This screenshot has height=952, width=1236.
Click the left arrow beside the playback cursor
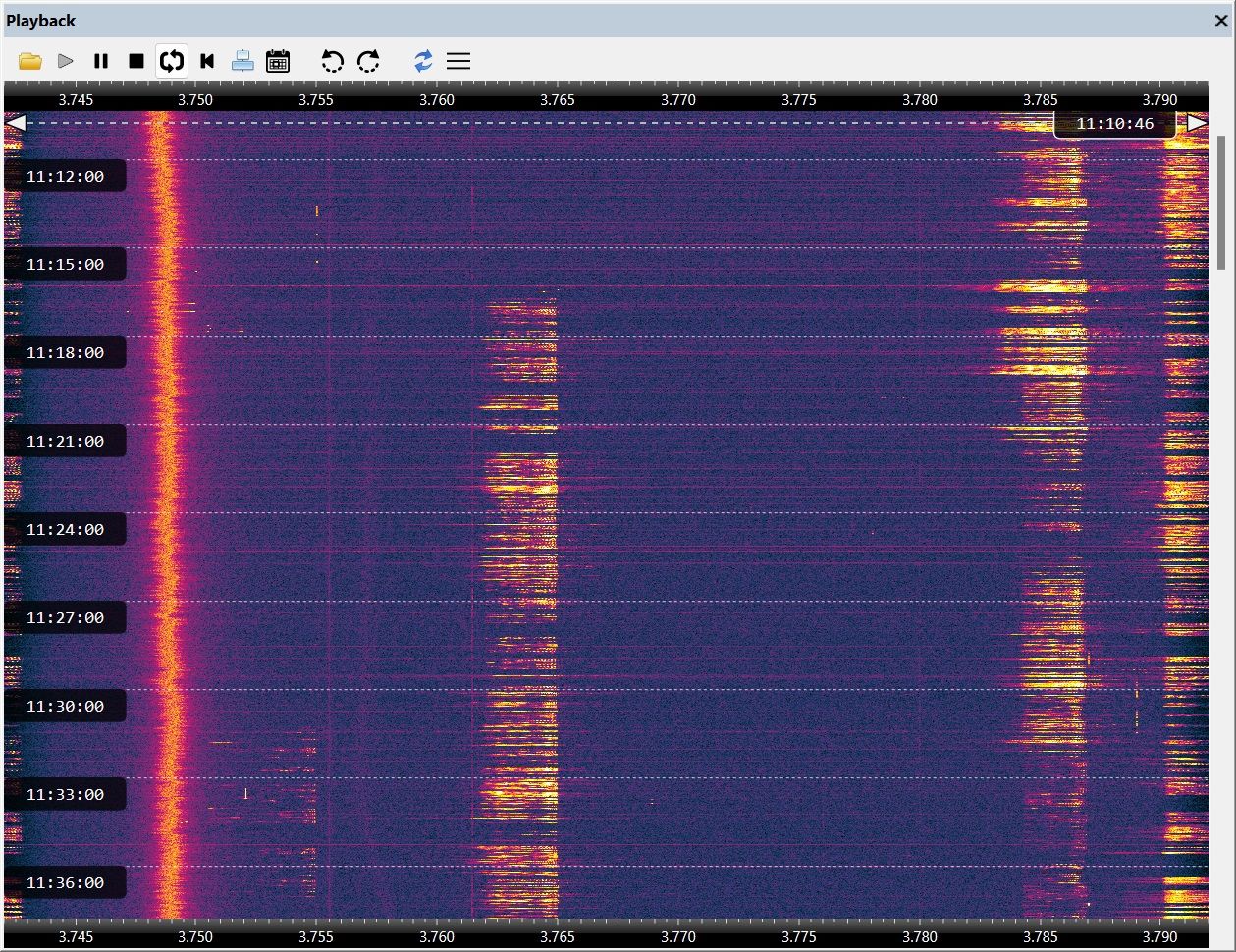point(19,122)
